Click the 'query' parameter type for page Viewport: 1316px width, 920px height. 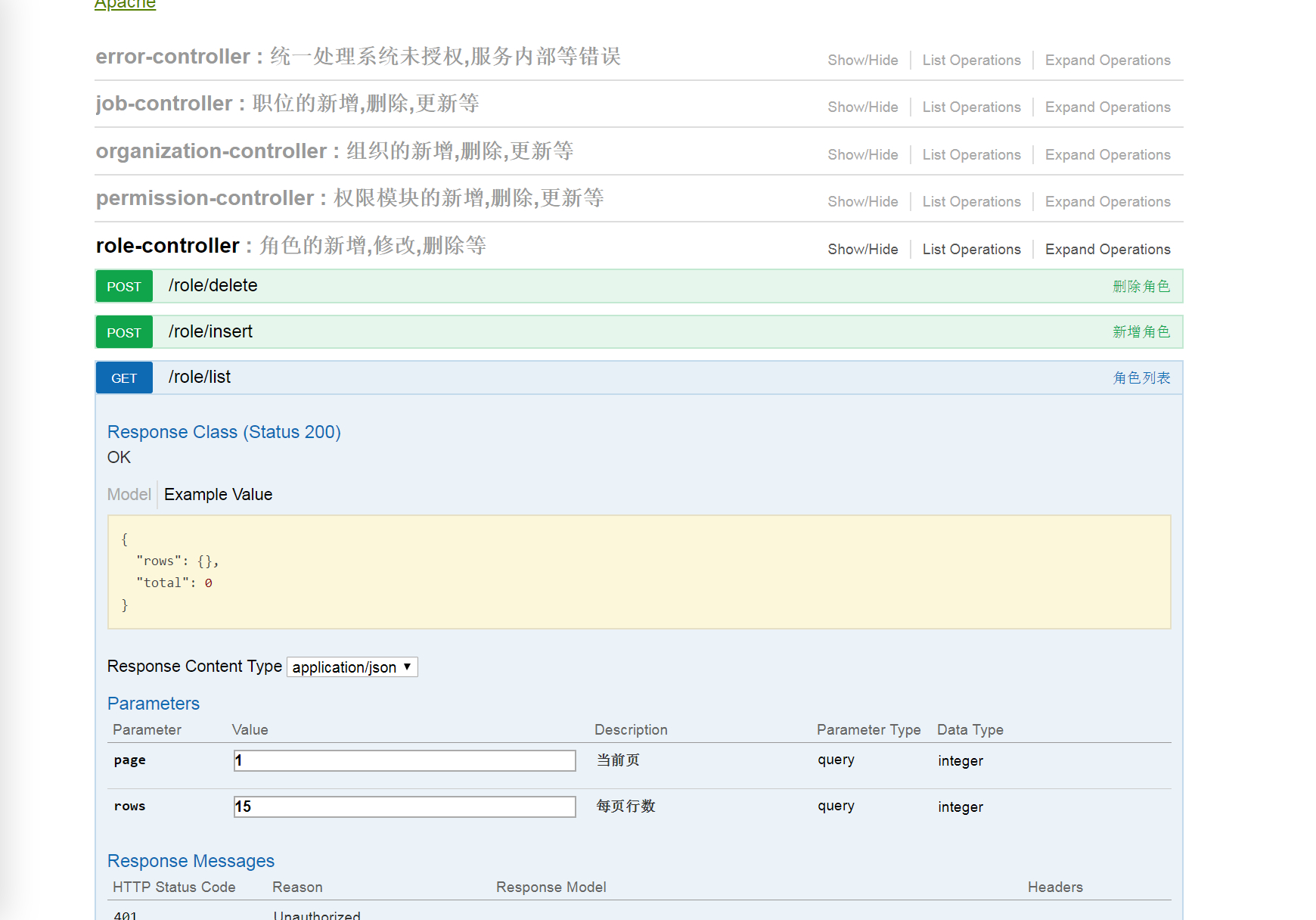tap(836, 760)
